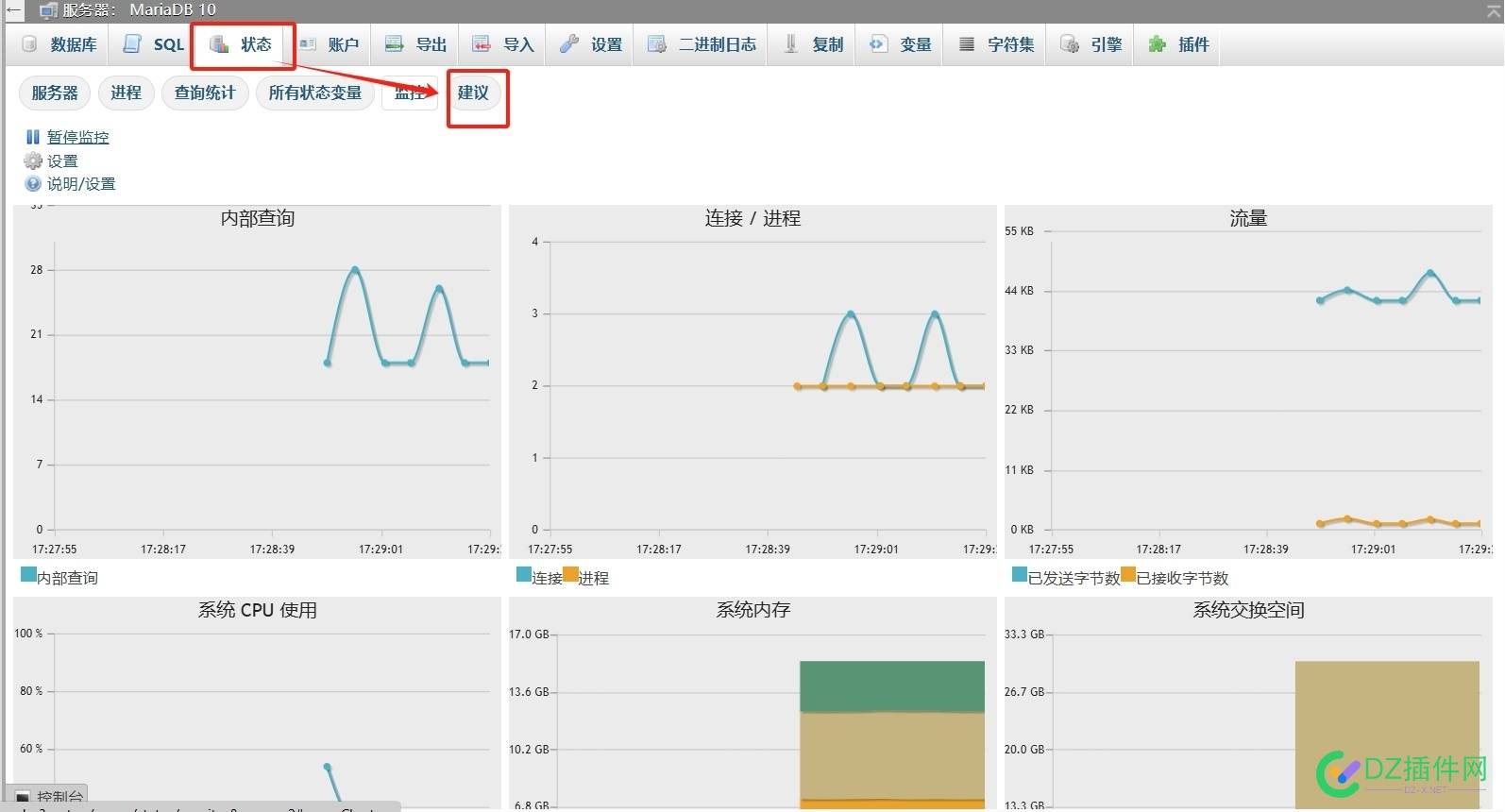Select the 查询统计 sub-tab
Viewport: 1505px width, 812px height.
click(x=205, y=93)
